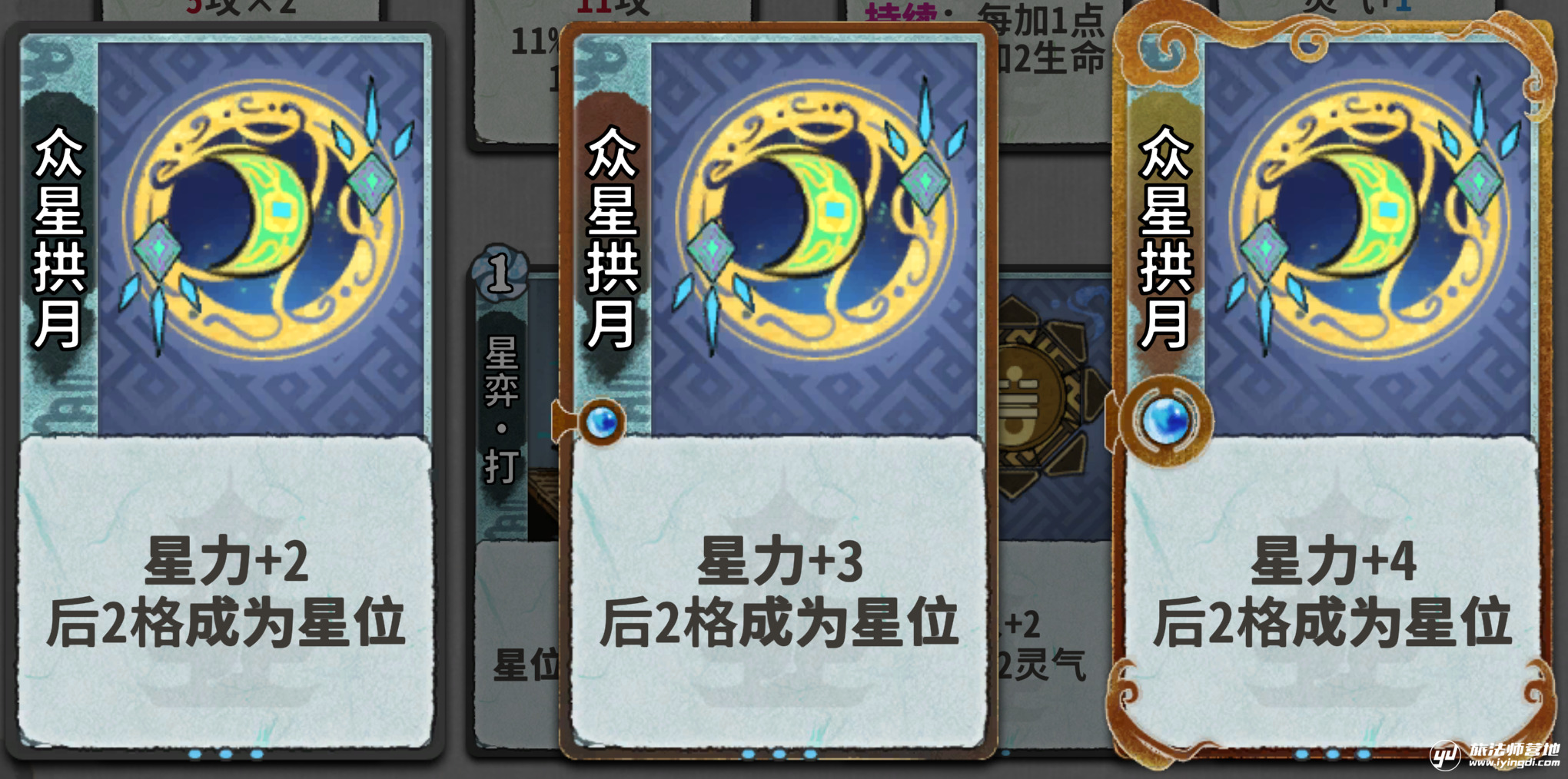This screenshot has height=779, width=1568.
Task: Click blue orb gem on gold-framed card
Action: [x=1166, y=420]
